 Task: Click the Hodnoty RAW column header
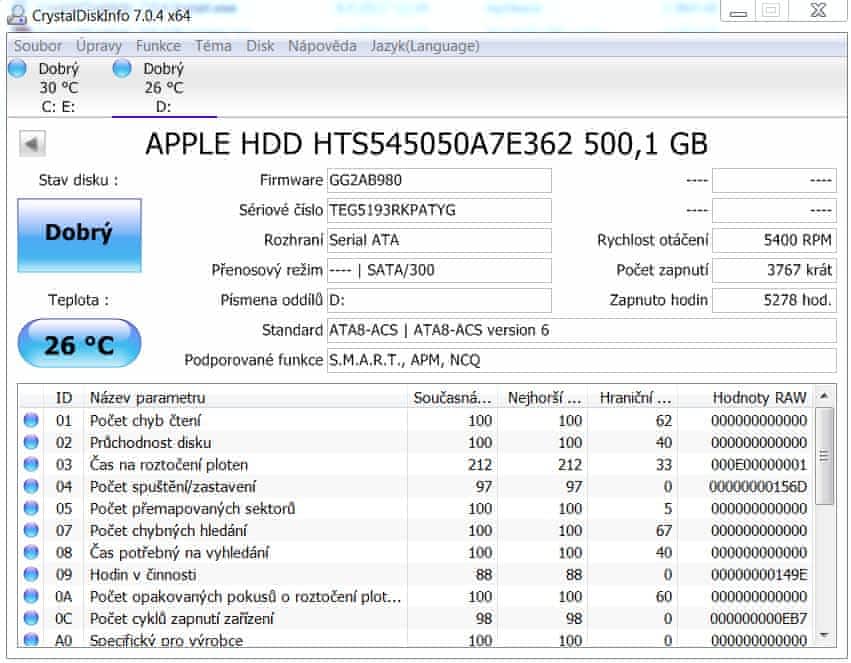click(746, 398)
